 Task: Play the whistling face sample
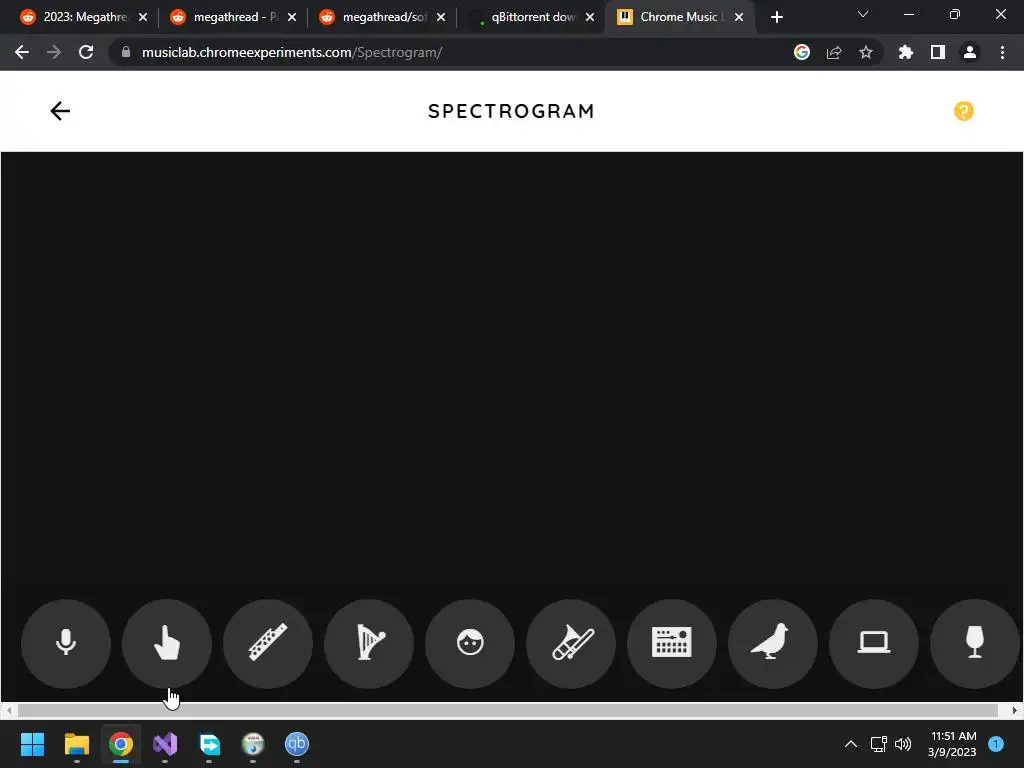click(x=470, y=643)
